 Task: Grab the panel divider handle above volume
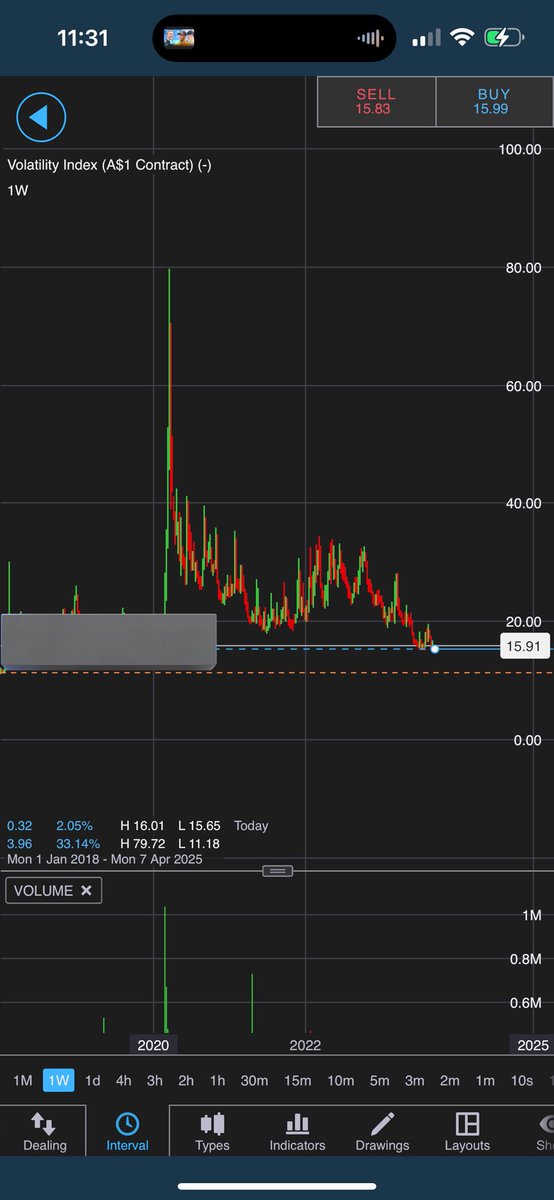point(277,871)
